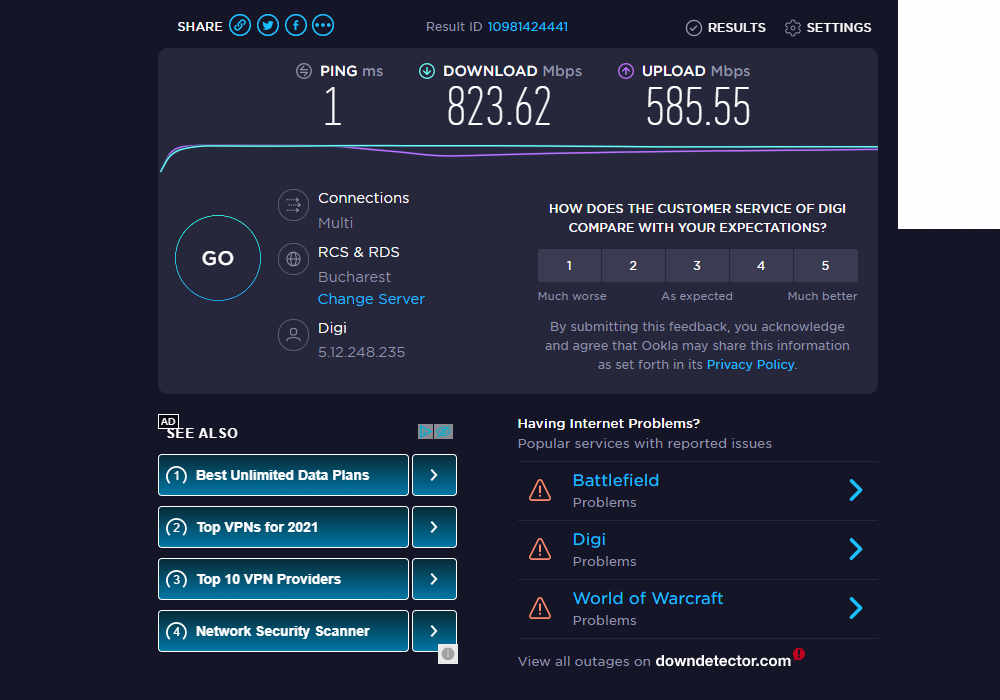Viewport: 1000px width, 700px height.
Task: Click the AdChoices play icon
Action: [425, 432]
